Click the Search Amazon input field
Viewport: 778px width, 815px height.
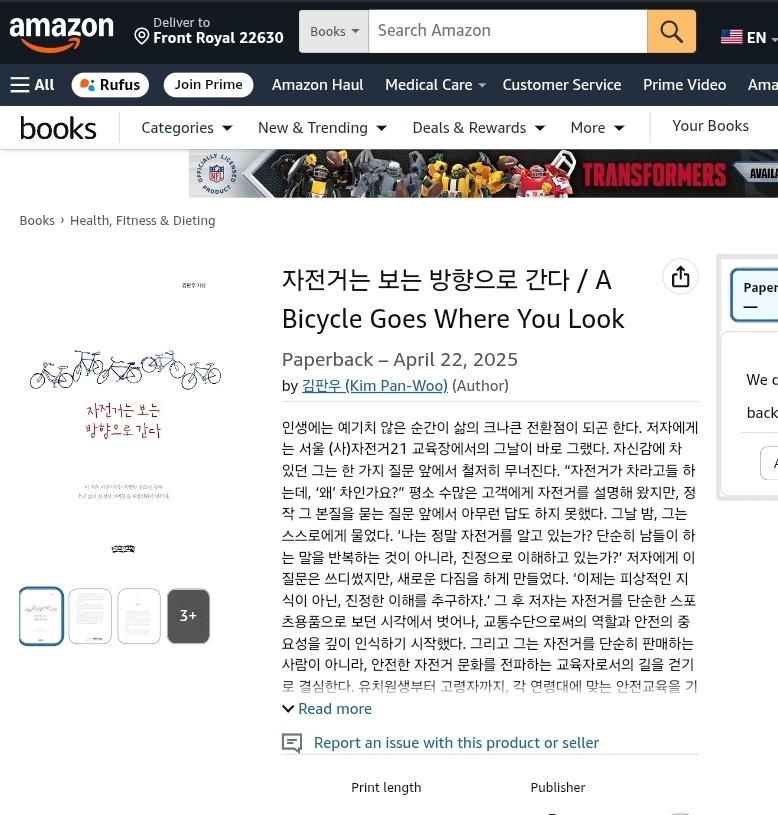pos(507,31)
